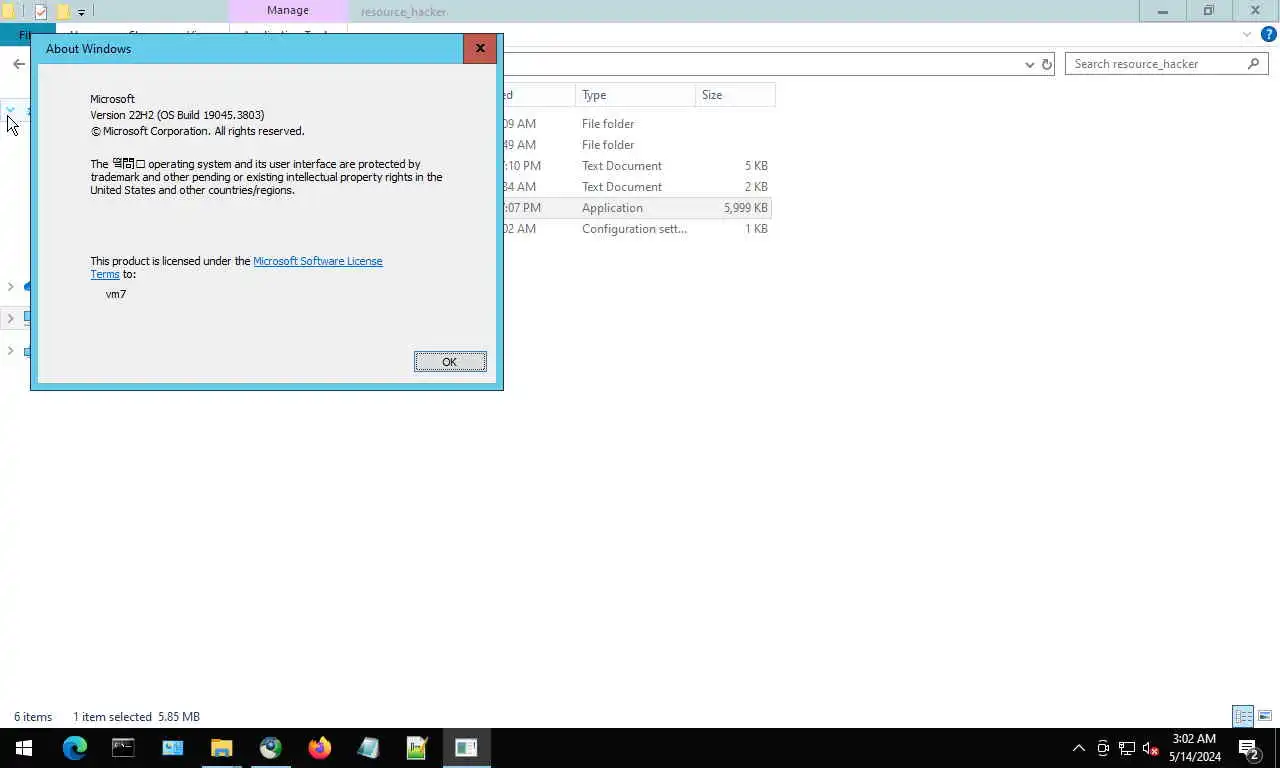Viewport: 1280px width, 768px height.
Task: Open the tilted blue notepad taskbar icon
Action: click(x=368, y=747)
